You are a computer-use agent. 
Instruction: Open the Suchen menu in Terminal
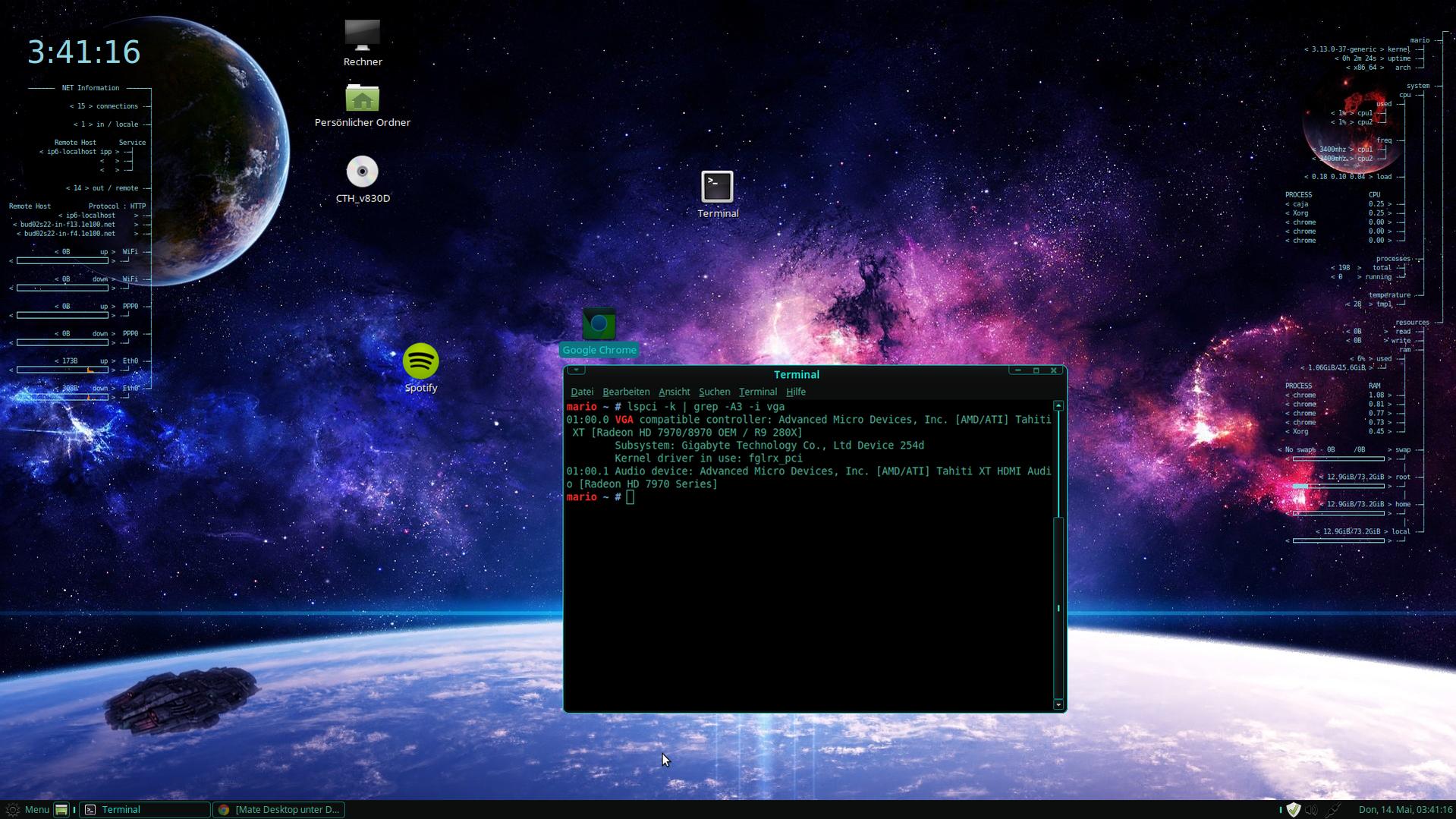coord(714,392)
